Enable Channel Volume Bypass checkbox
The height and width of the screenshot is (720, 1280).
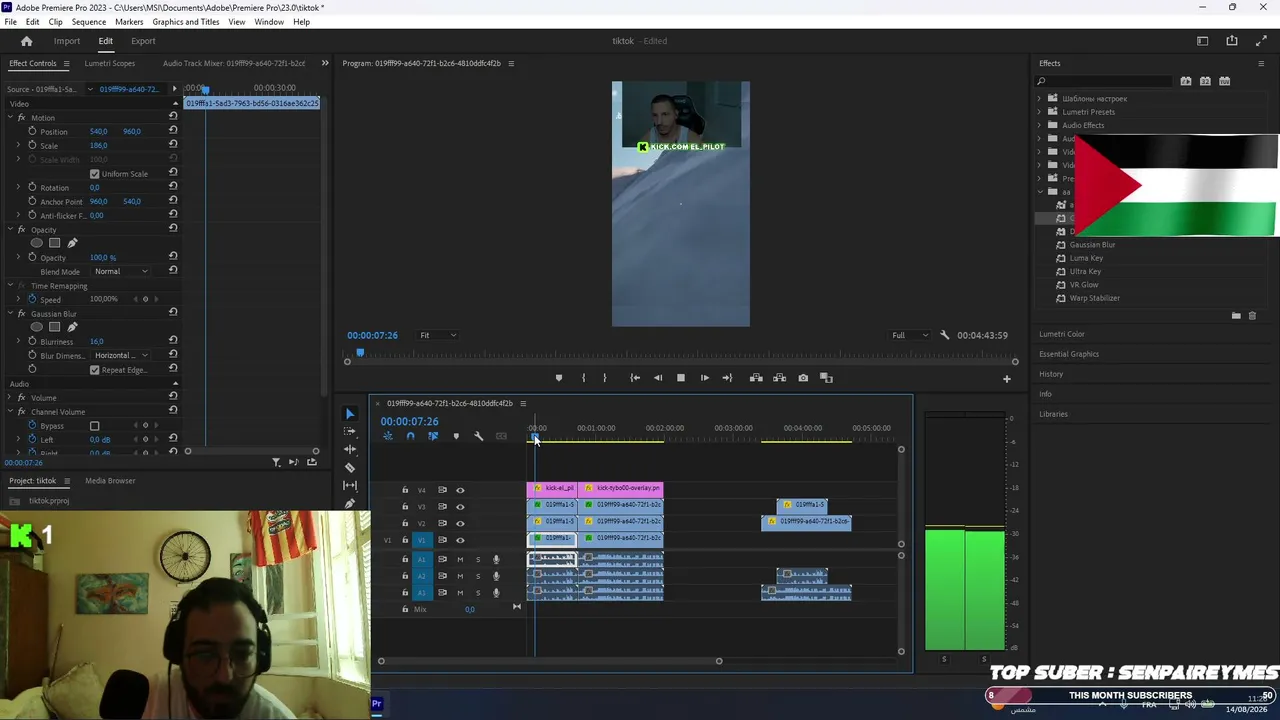pos(95,426)
